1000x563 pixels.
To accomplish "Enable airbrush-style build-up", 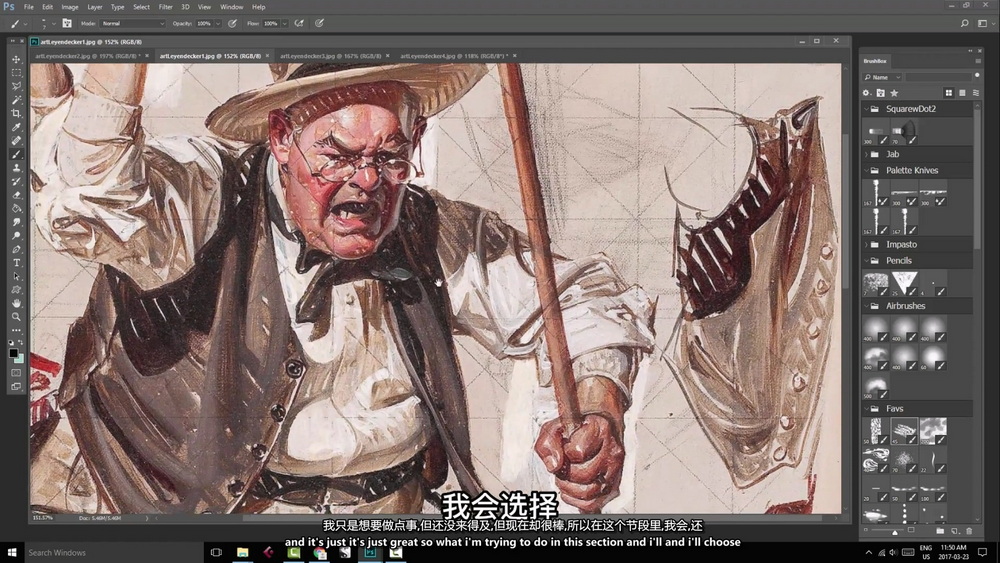I will tap(299, 24).
